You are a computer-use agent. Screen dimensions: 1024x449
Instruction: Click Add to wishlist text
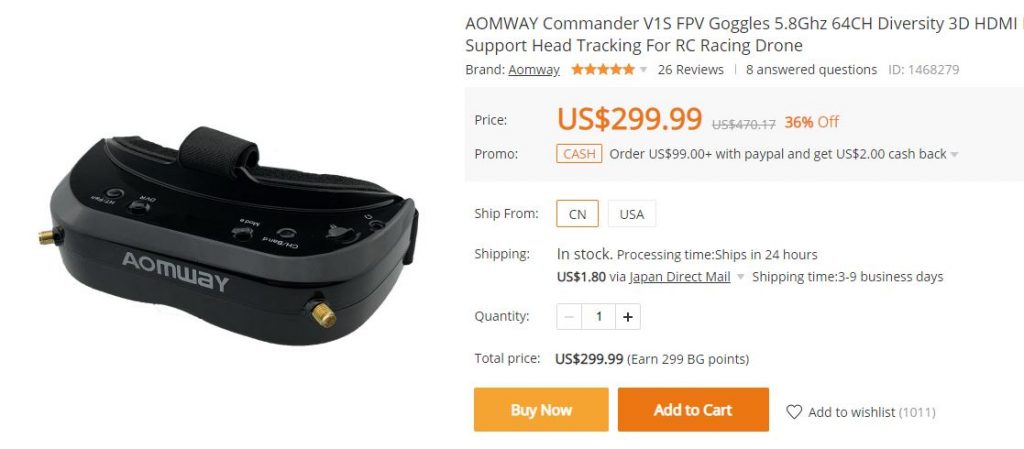(x=851, y=412)
